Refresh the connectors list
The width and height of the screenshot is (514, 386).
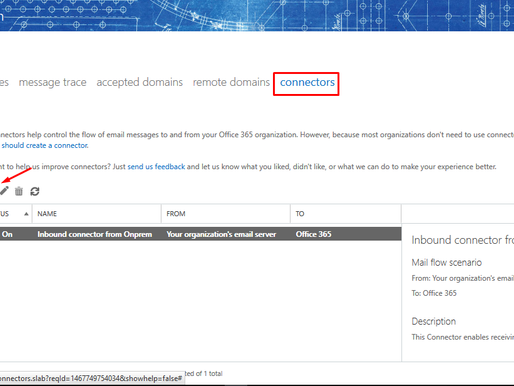point(35,191)
